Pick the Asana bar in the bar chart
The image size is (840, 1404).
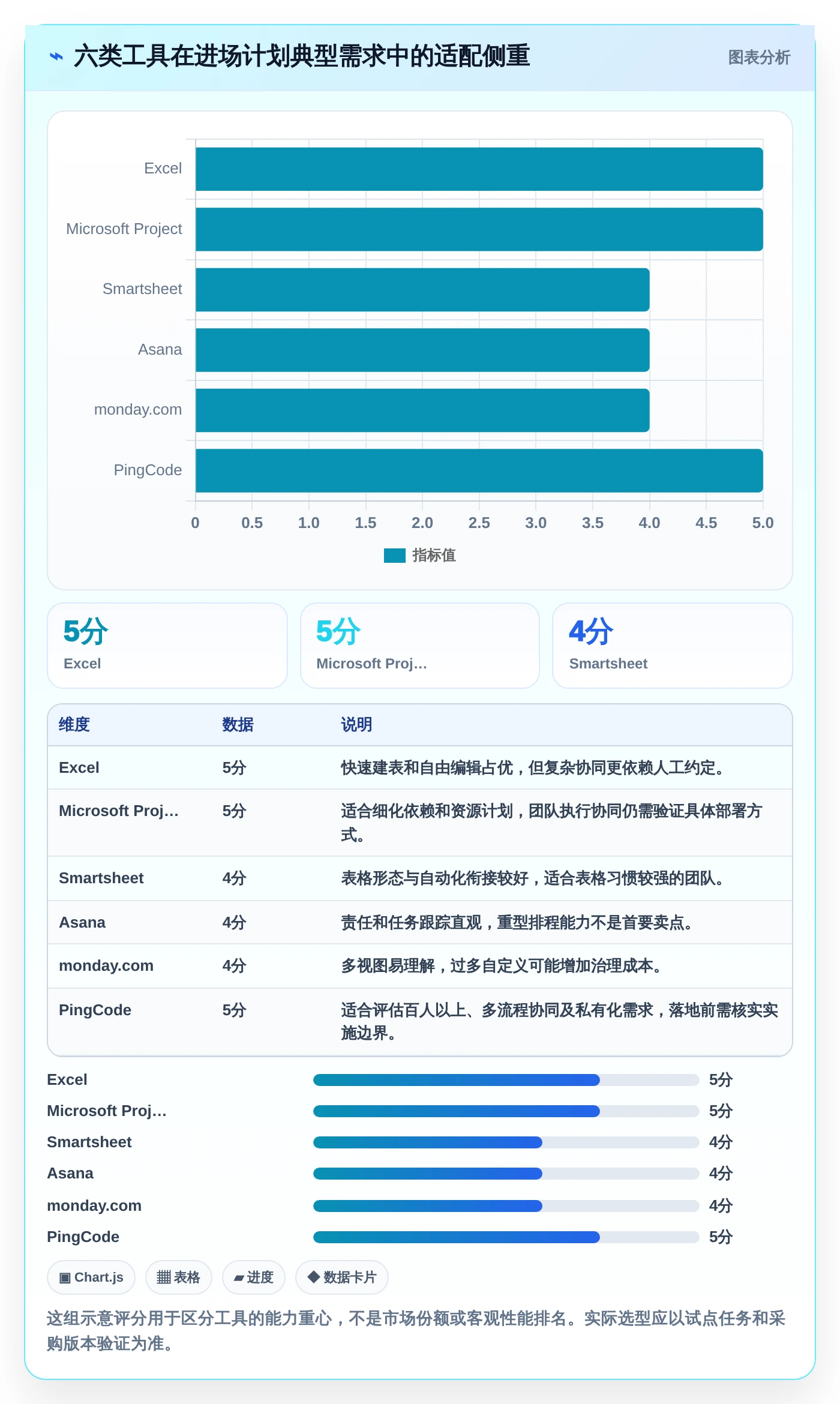(422, 350)
